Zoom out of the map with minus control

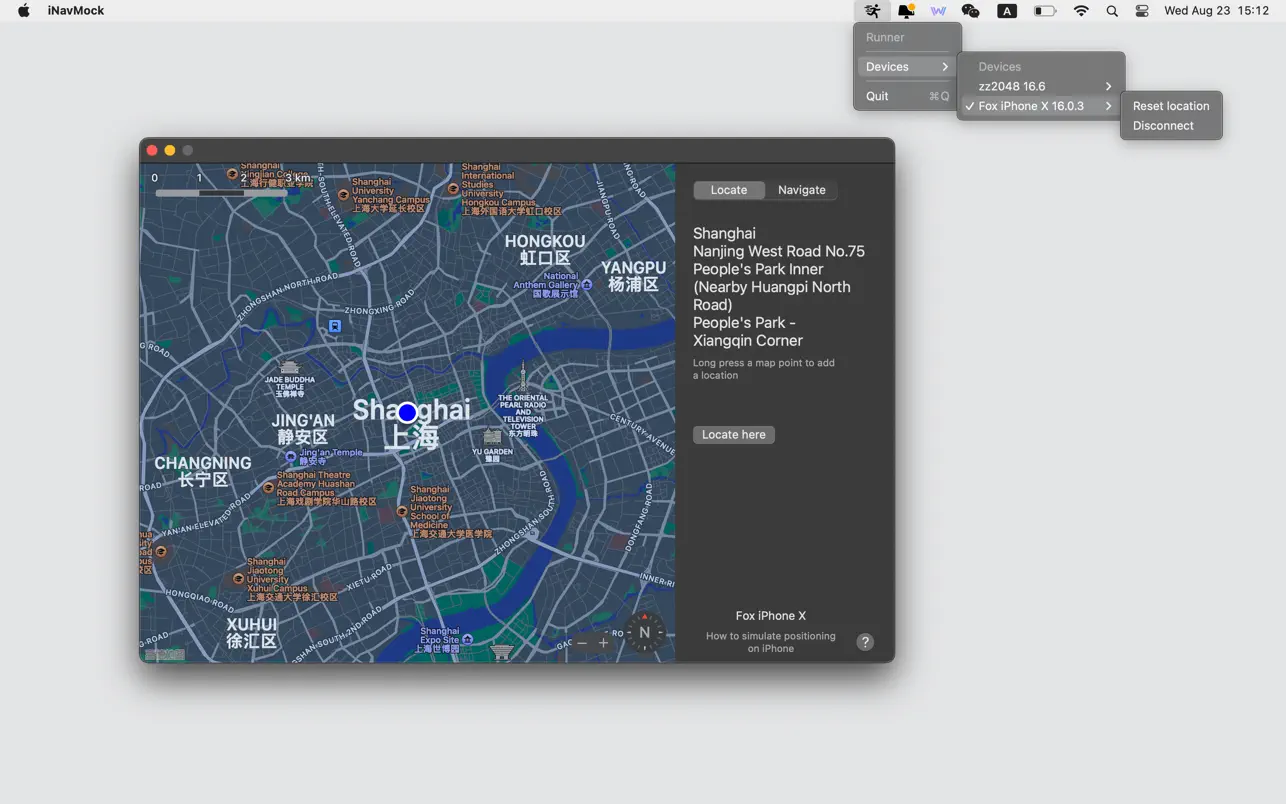coord(581,644)
